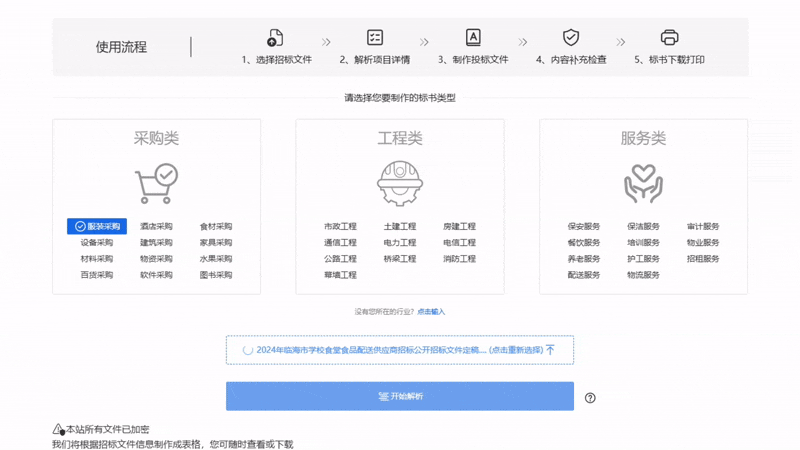Deselect the highlighted 服装采购 option
The image size is (800, 450).
coord(97,227)
